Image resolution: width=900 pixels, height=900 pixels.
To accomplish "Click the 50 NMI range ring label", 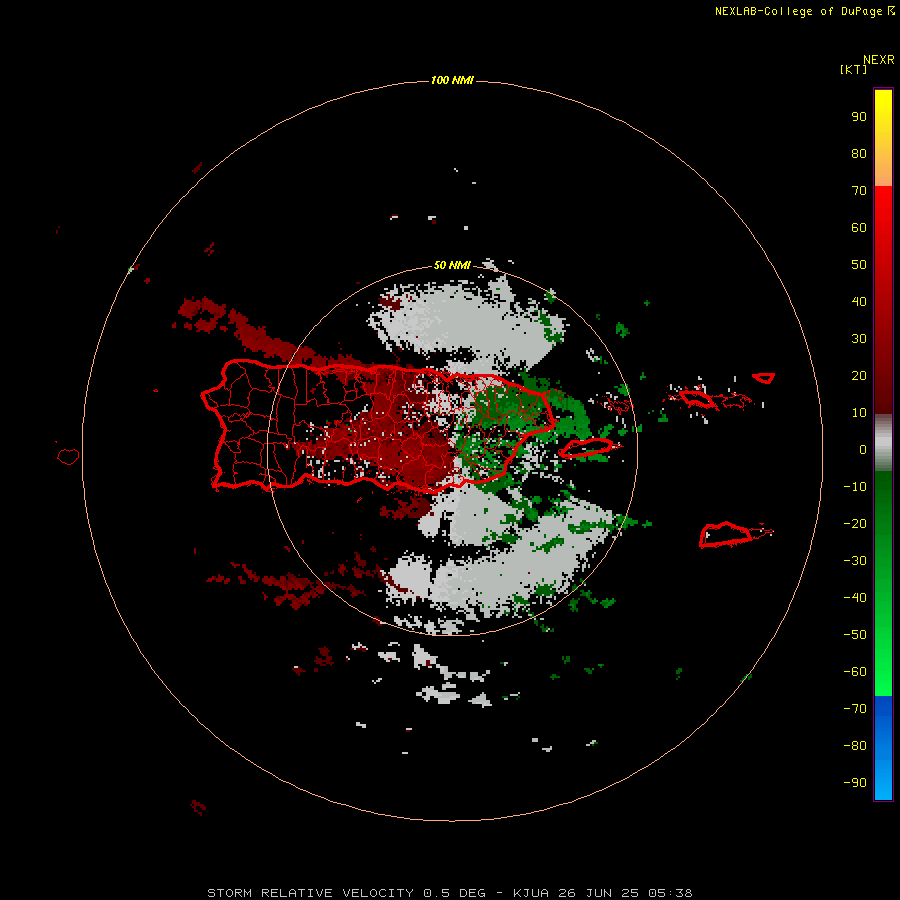I will (452, 265).
